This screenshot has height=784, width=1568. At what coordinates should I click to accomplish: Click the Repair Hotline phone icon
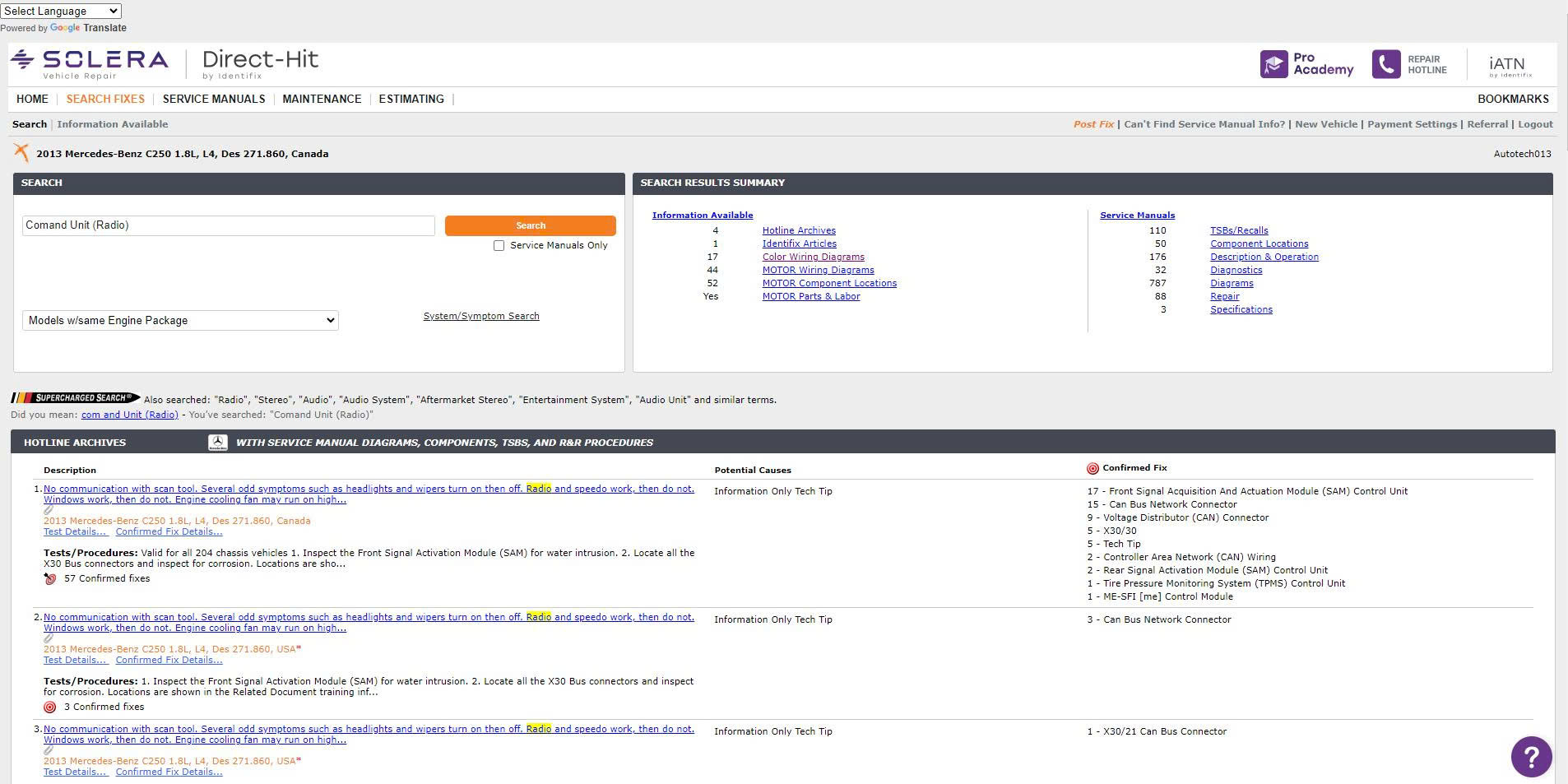[1385, 64]
